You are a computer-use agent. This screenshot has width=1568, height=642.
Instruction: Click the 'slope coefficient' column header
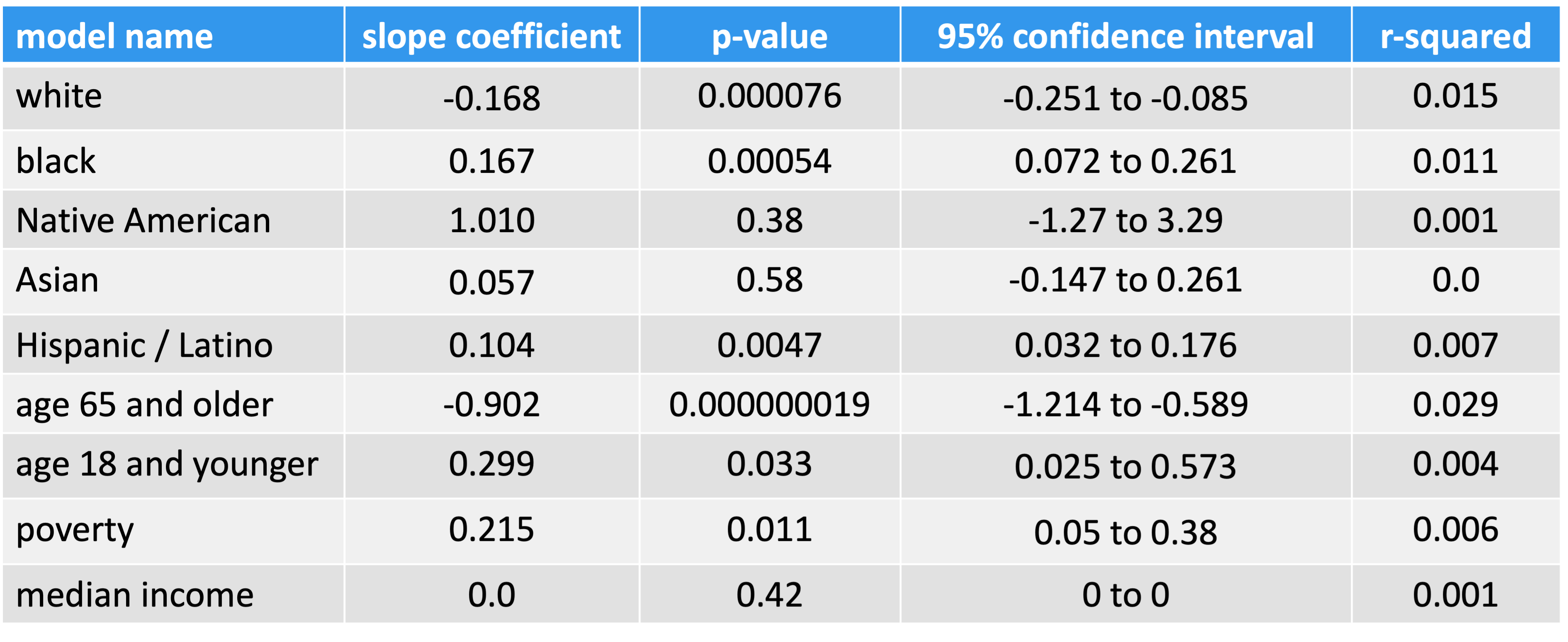pos(491,36)
